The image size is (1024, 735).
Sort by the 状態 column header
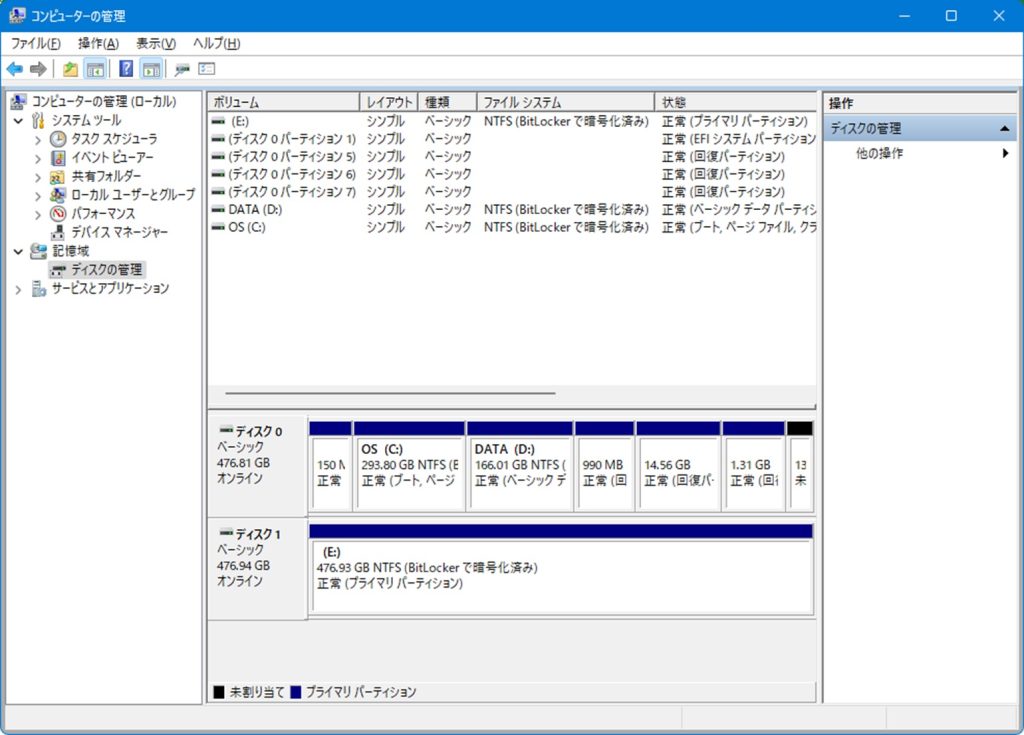point(735,102)
